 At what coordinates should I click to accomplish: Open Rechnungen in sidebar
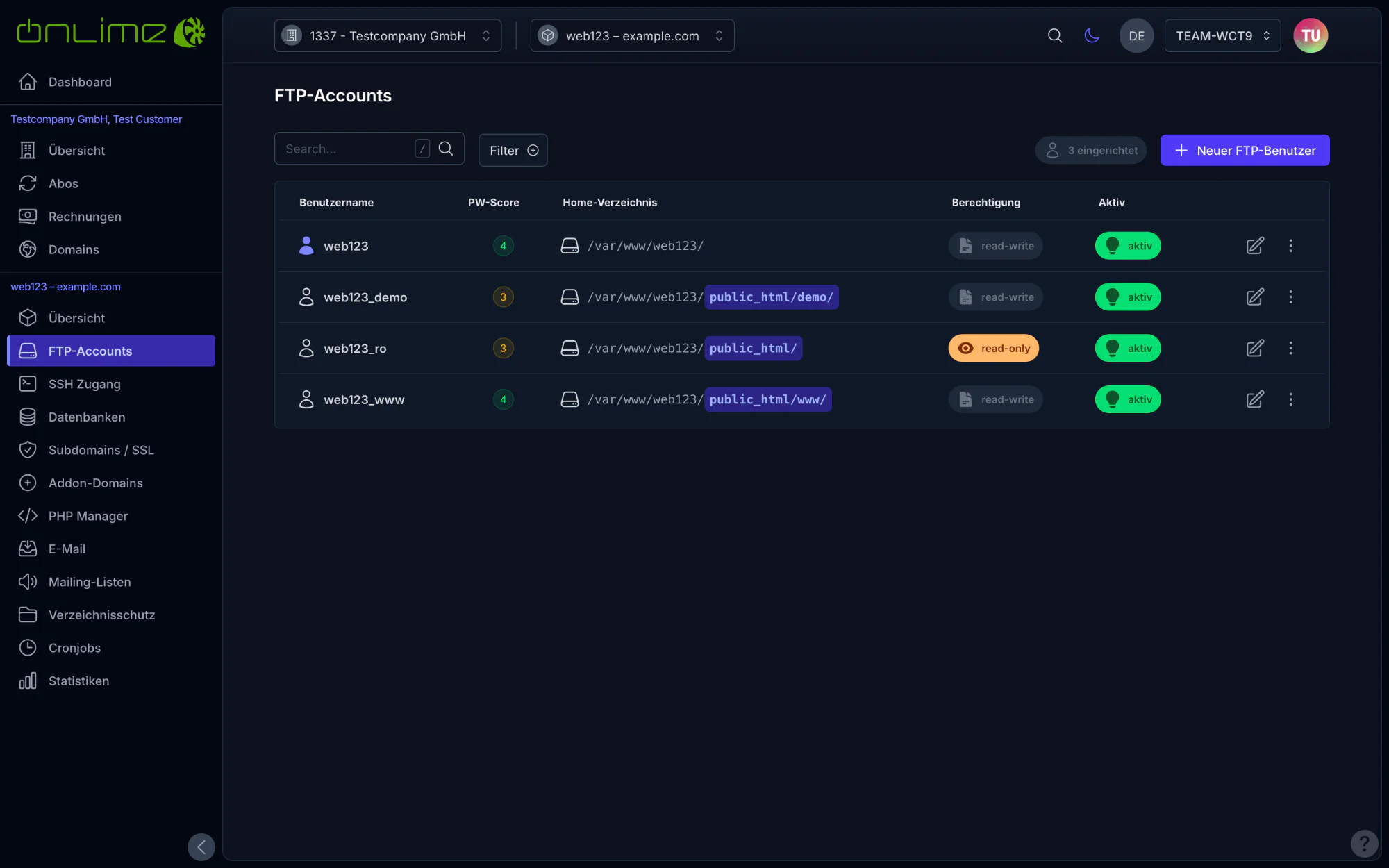click(x=111, y=217)
